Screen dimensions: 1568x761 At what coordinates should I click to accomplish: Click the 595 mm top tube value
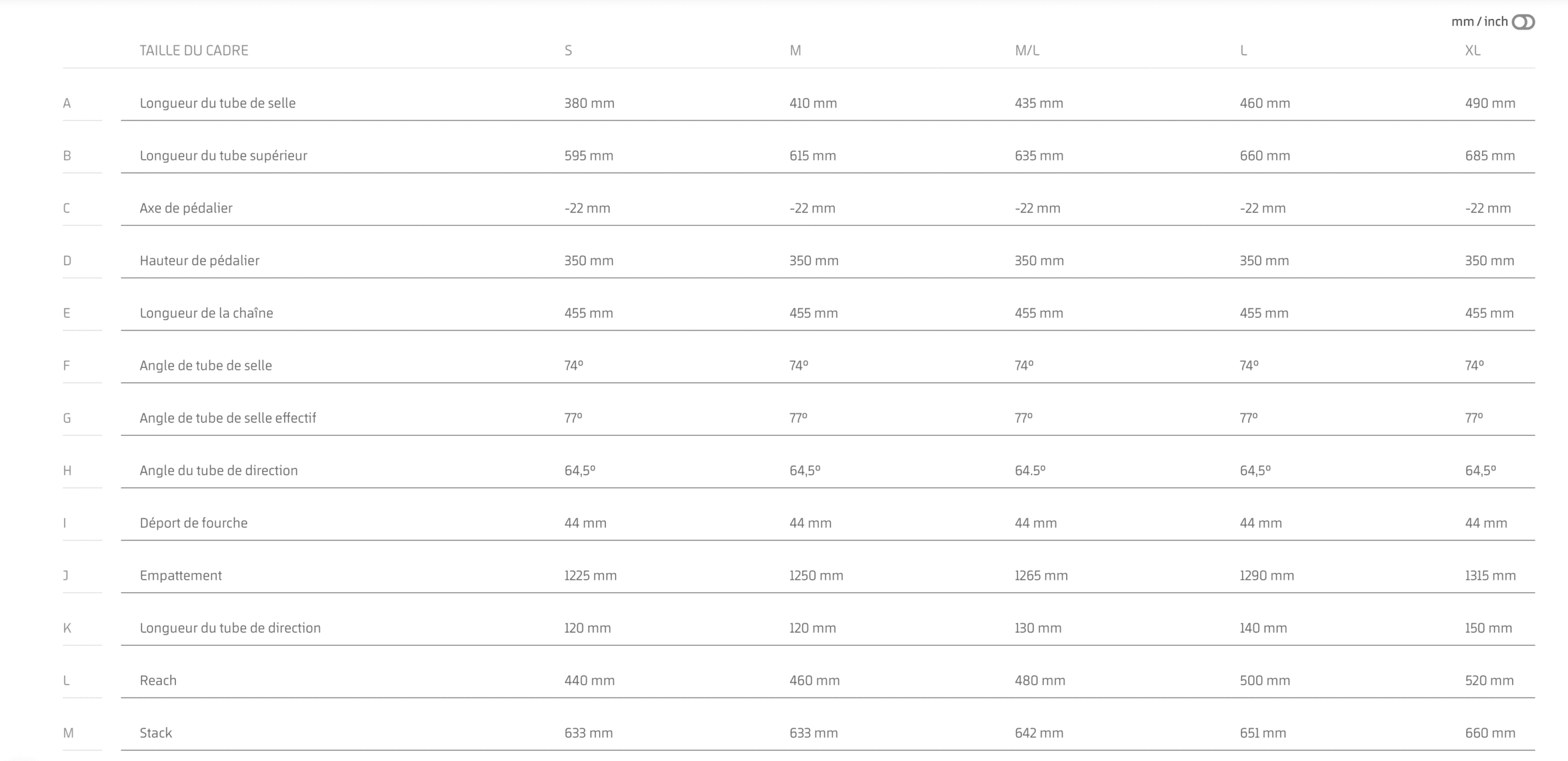tap(589, 156)
